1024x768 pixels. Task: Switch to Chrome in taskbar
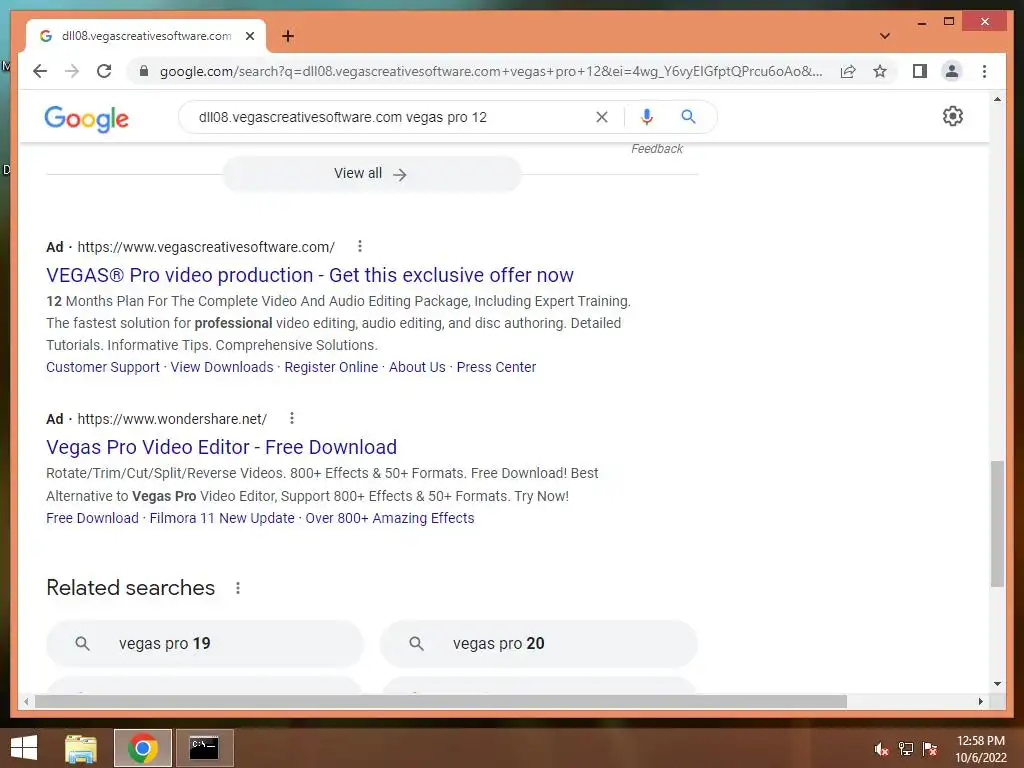142,748
